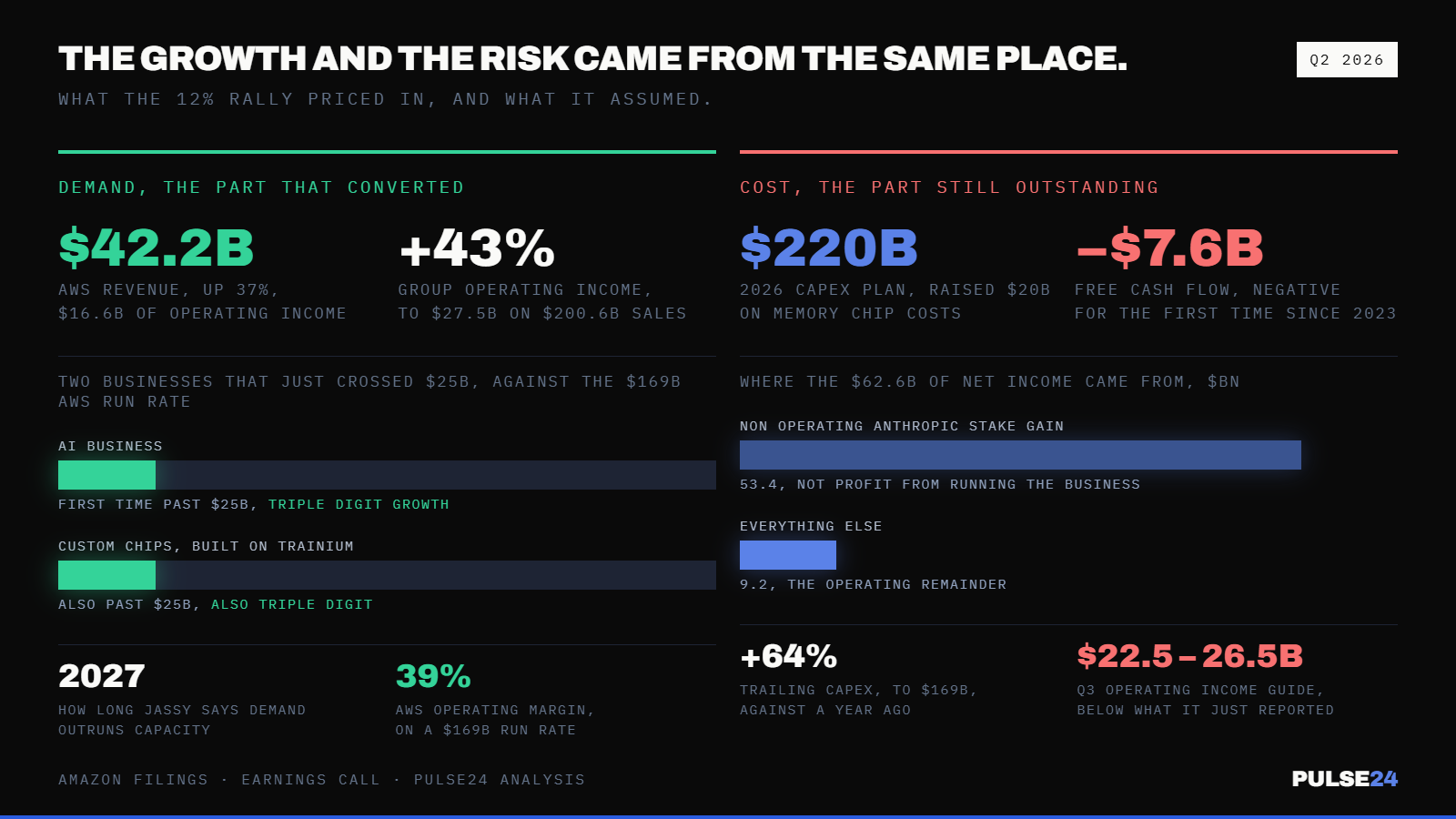Click the main headline about growth and risk

(x=592, y=59)
